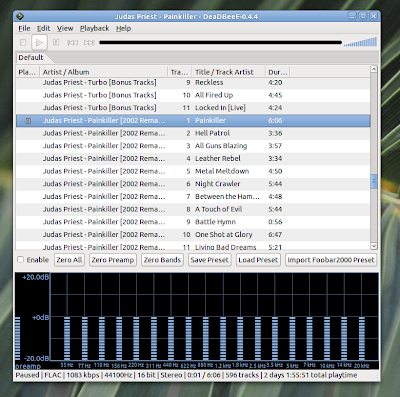
Task: Select the track Metal Meltdown
Action: point(193,171)
